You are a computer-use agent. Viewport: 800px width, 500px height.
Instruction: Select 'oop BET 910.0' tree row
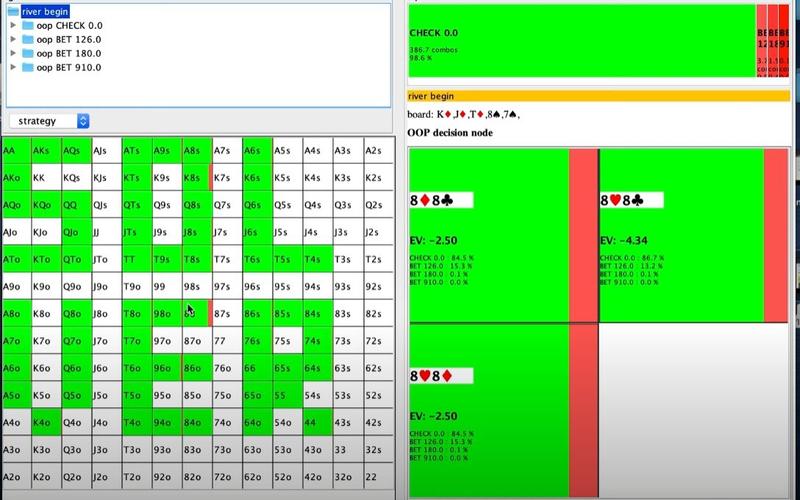click(69, 67)
